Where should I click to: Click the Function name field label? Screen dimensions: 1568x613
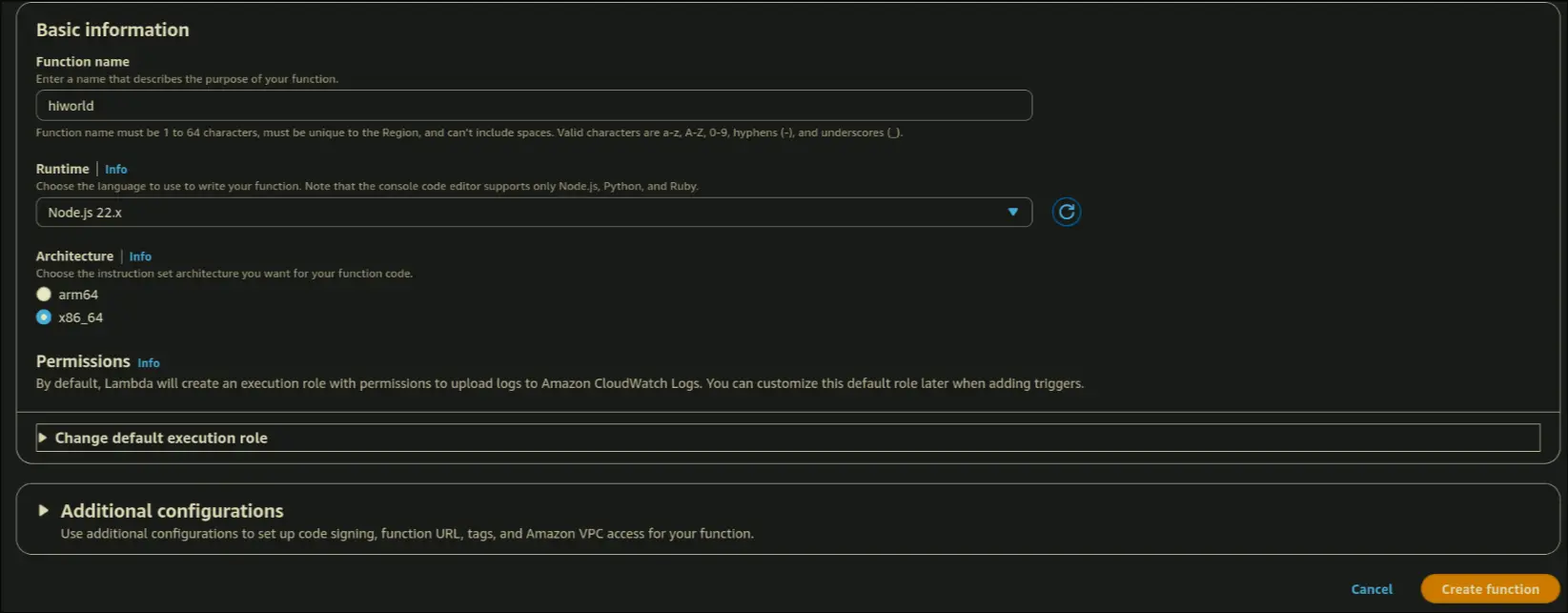point(83,62)
